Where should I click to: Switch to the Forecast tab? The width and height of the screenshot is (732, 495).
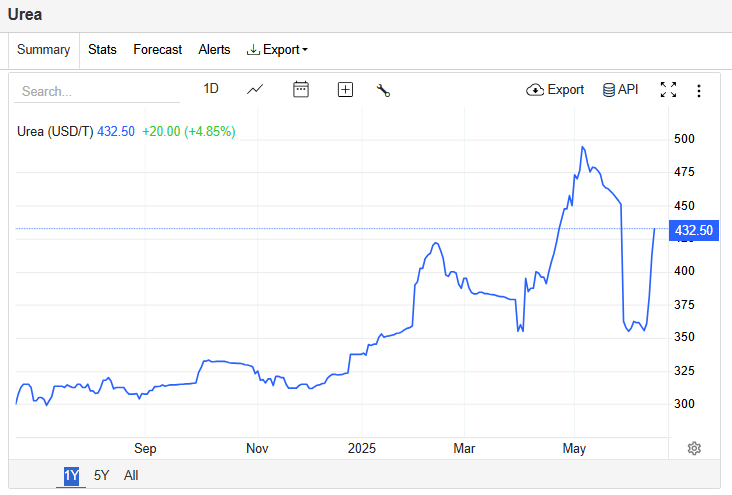pyautogui.click(x=158, y=50)
